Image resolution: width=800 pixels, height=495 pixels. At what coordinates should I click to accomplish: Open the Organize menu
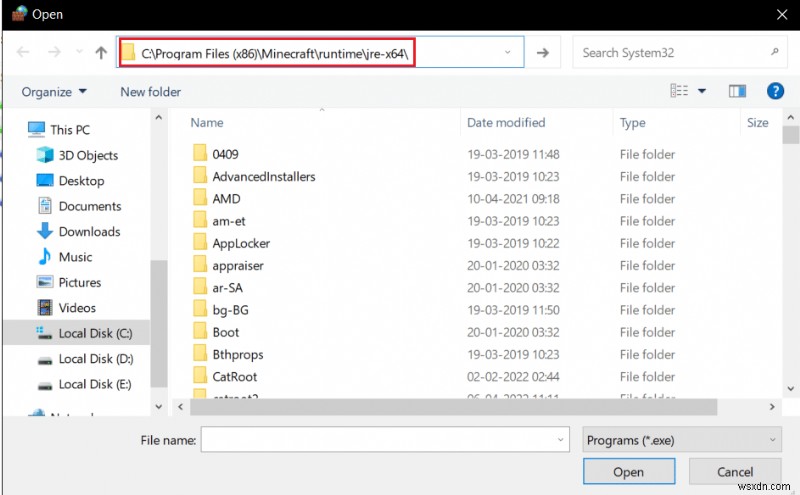point(54,92)
